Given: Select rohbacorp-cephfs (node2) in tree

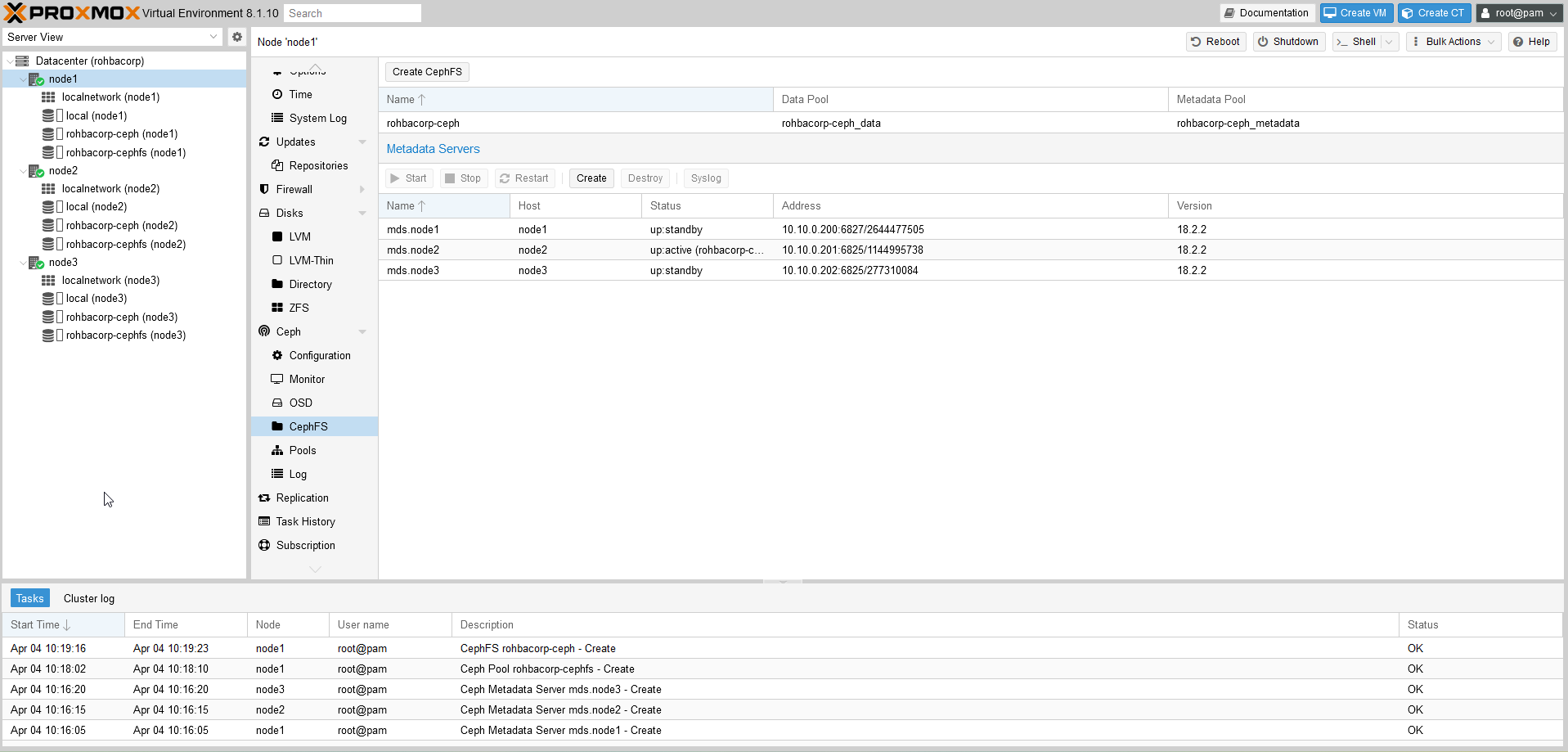Looking at the screenshot, I should (126, 244).
